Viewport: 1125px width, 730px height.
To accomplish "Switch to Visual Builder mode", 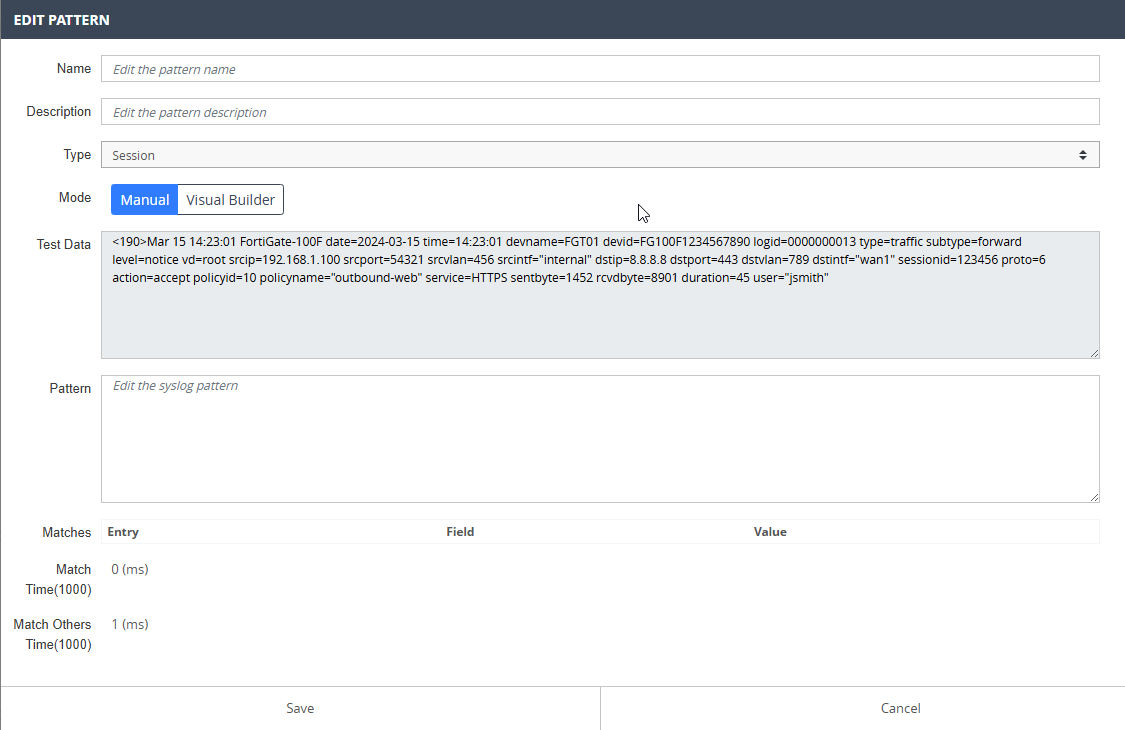I will 230,200.
